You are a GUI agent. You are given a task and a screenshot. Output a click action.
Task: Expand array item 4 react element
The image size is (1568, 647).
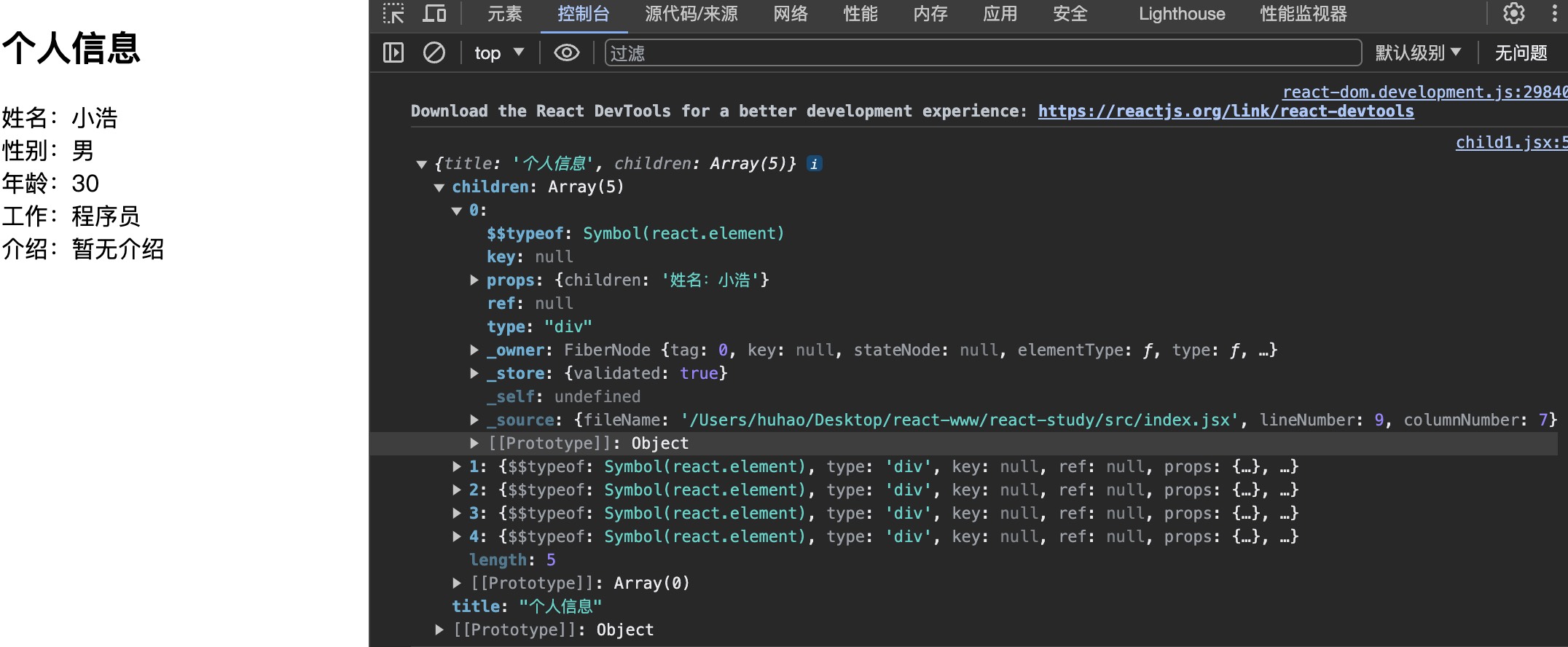point(457,536)
